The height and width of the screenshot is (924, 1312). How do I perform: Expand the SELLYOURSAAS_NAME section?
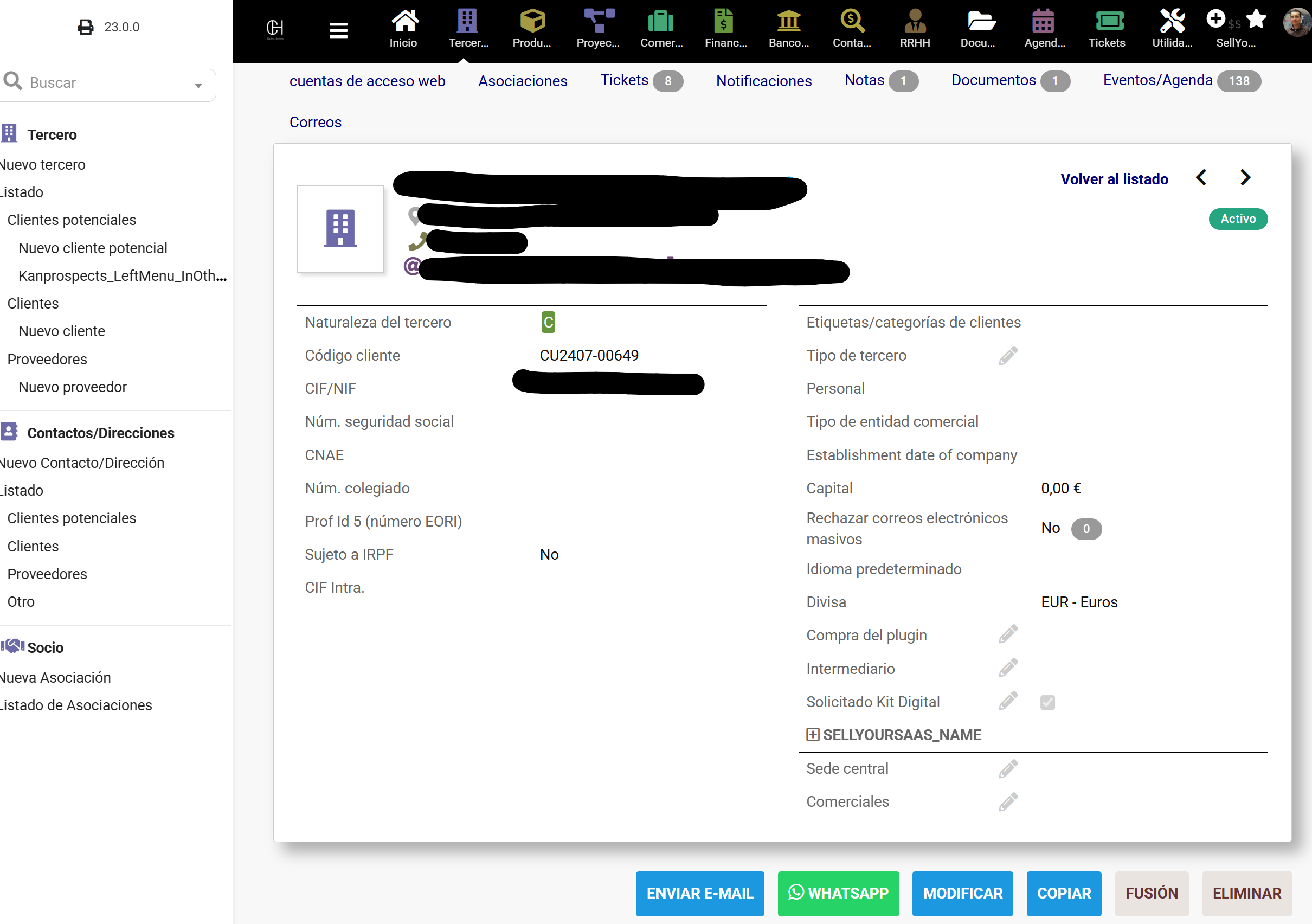pyautogui.click(x=813, y=735)
